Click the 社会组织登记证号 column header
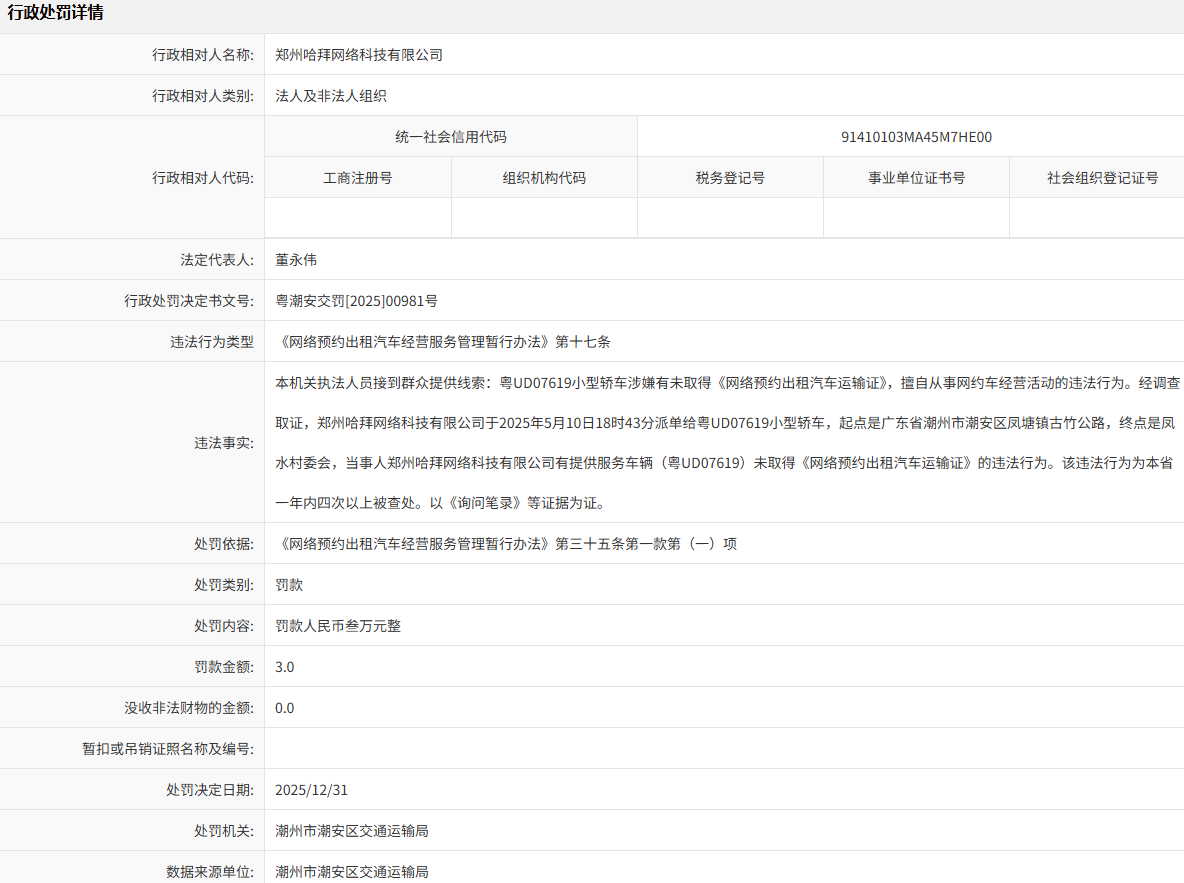 [1102, 178]
